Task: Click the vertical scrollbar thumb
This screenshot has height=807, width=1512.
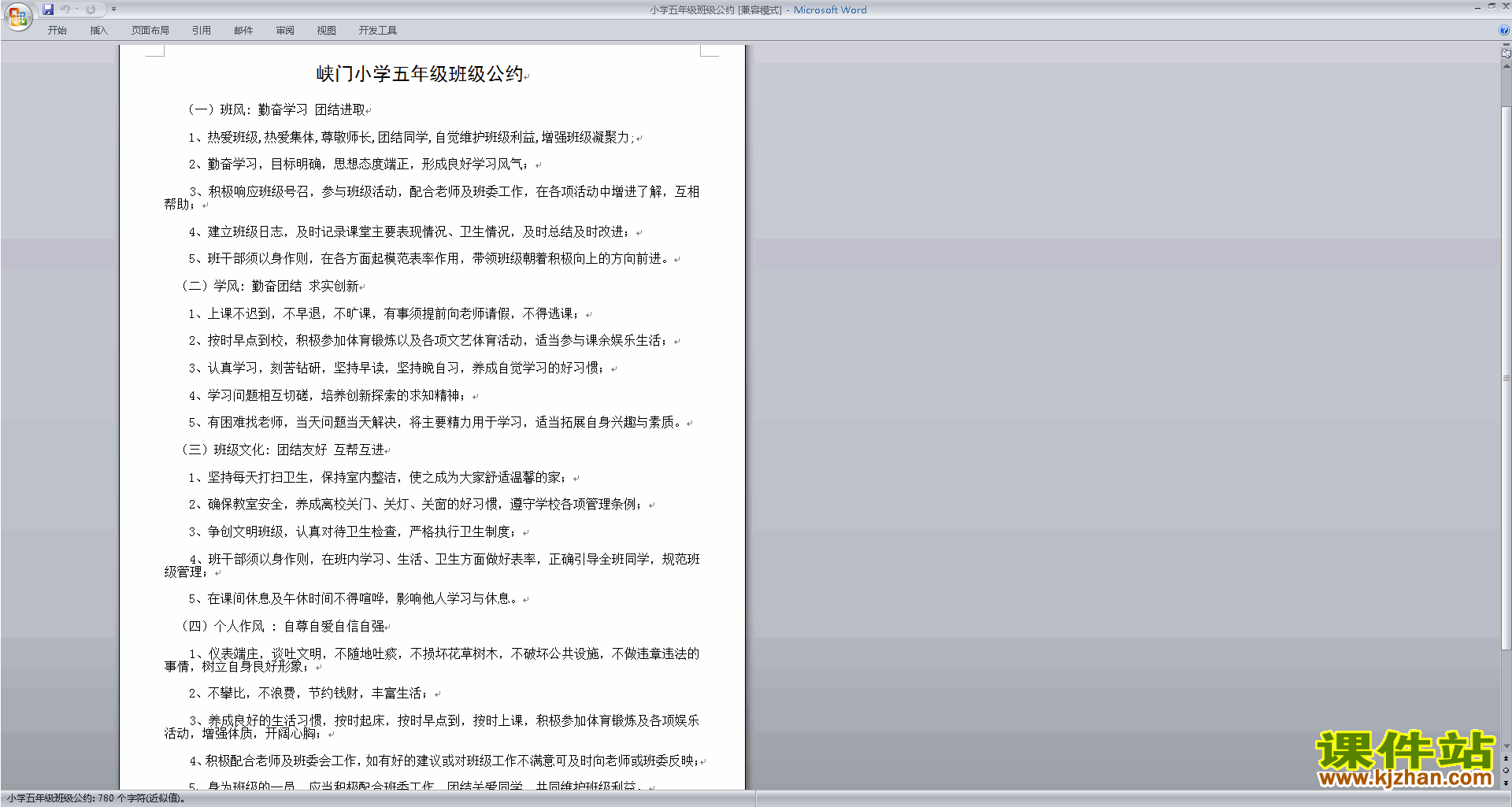Action: (x=1506, y=378)
